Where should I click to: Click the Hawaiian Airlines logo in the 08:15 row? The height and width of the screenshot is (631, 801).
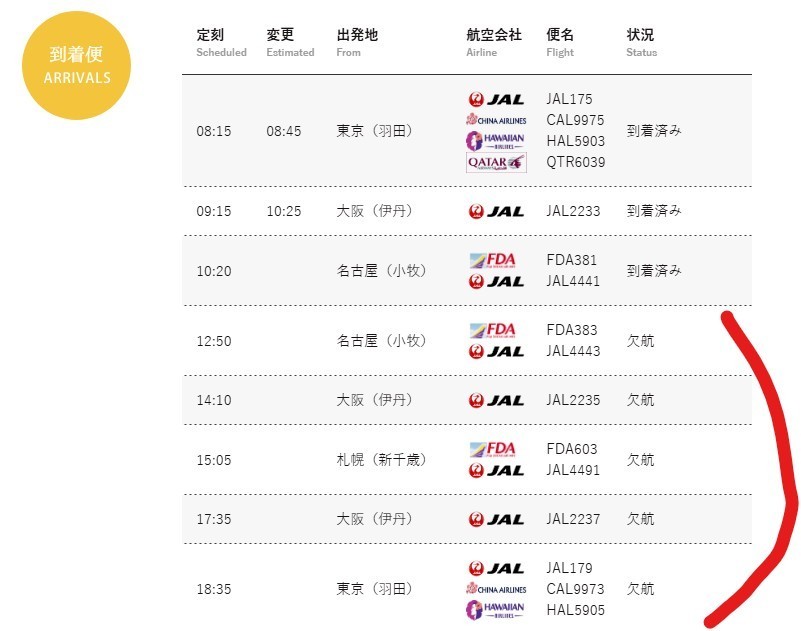click(x=495, y=141)
